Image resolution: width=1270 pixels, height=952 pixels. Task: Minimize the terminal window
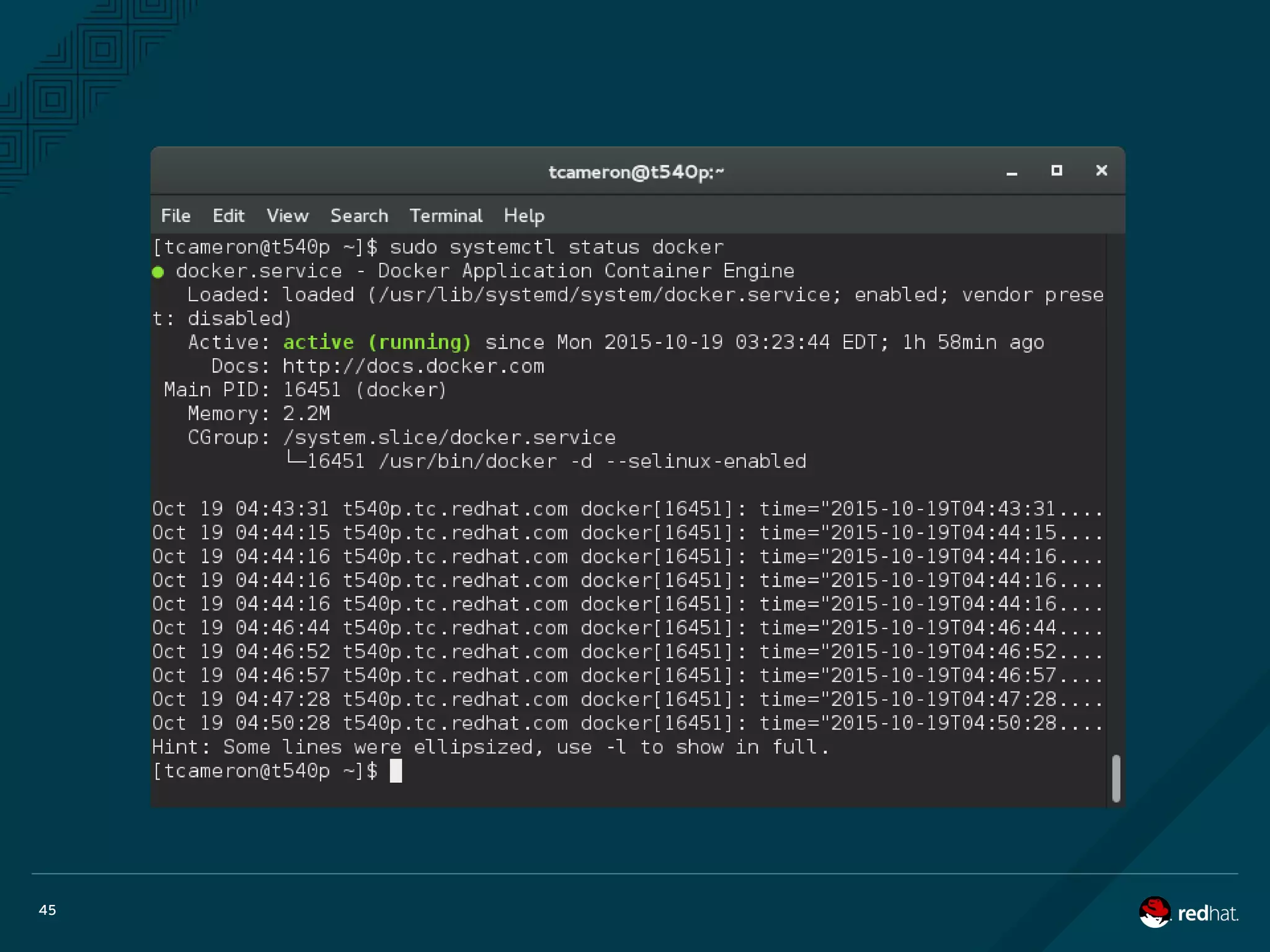pyautogui.click(x=1011, y=172)
